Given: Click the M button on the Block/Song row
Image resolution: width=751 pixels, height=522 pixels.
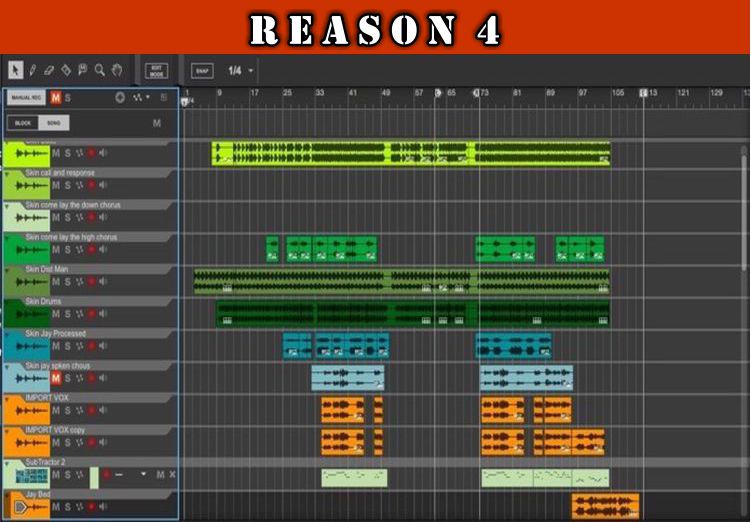Looking at the screenshot, I should 157,123.
